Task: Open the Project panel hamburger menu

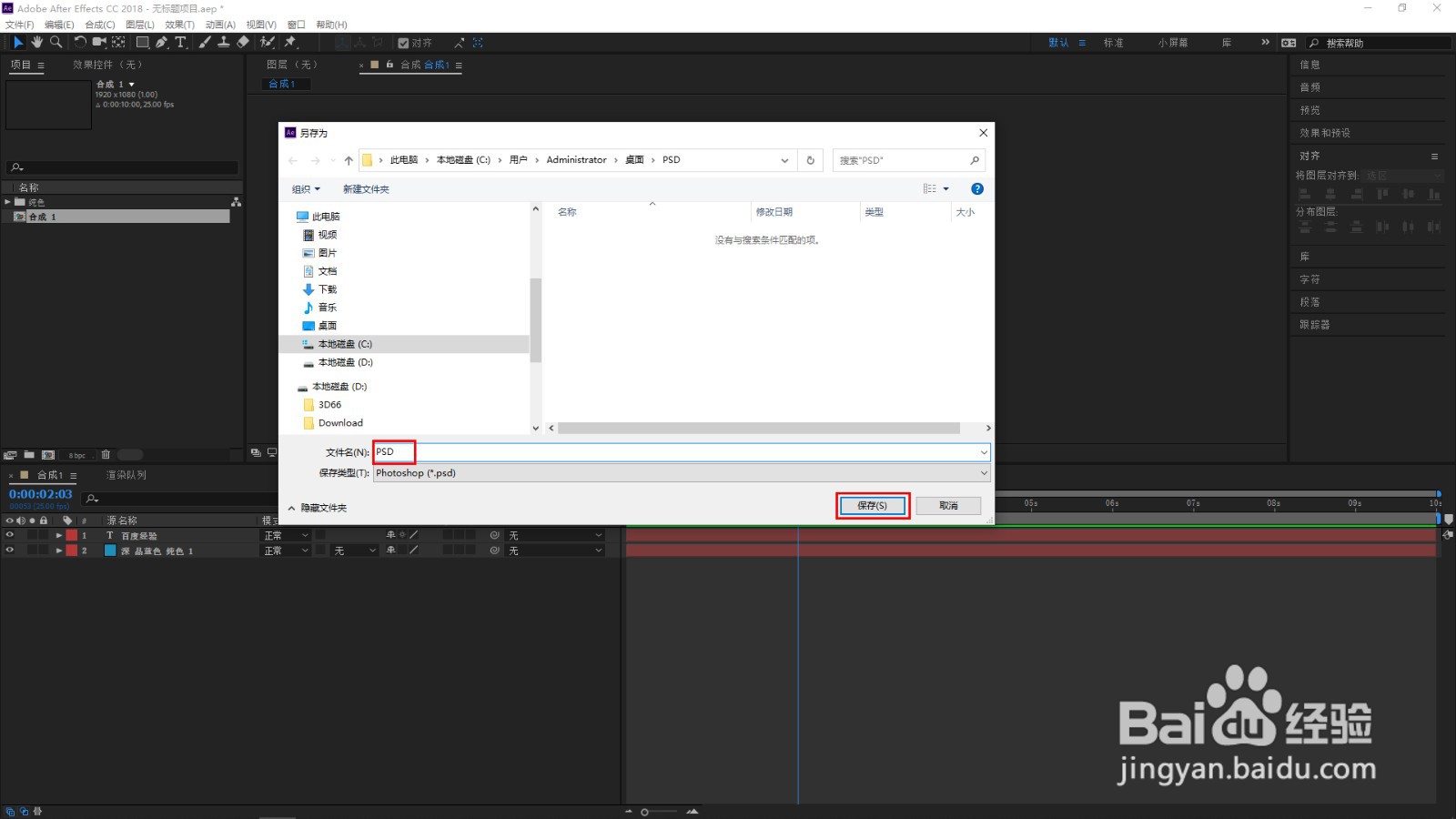Action: (40, 66)
